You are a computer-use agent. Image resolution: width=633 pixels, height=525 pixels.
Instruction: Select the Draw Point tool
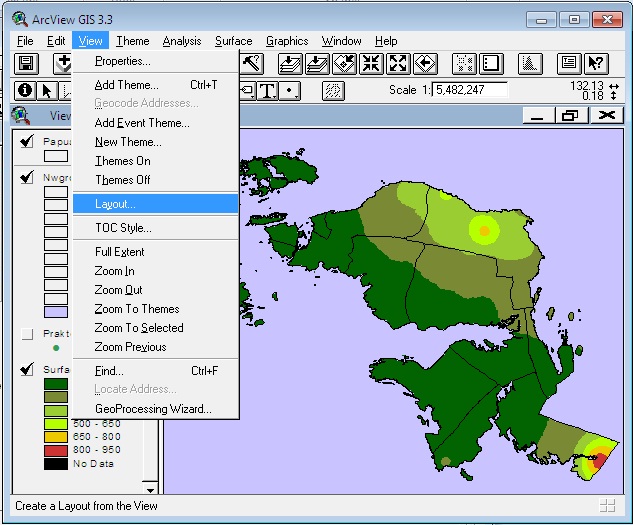click(x=290, y=90)
